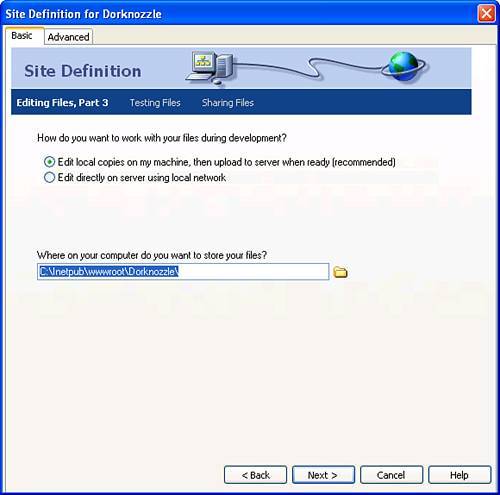Click the computer illustration in banner
Image resolution: width=500 pixels, height=495 pixels.
(x=209, y=68)
